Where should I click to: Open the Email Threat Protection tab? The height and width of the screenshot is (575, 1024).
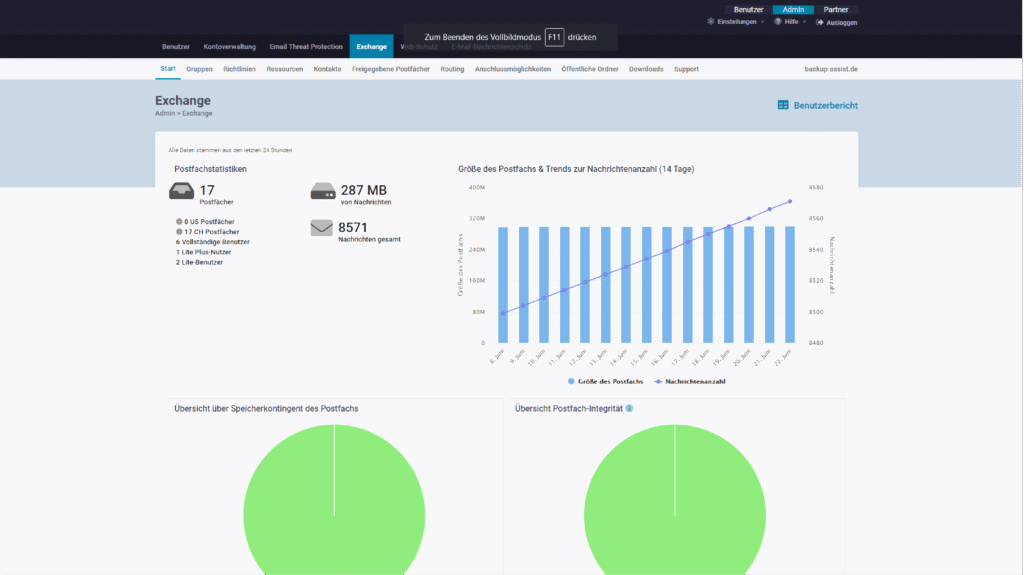pyautogui.click(x=306, y=46)
